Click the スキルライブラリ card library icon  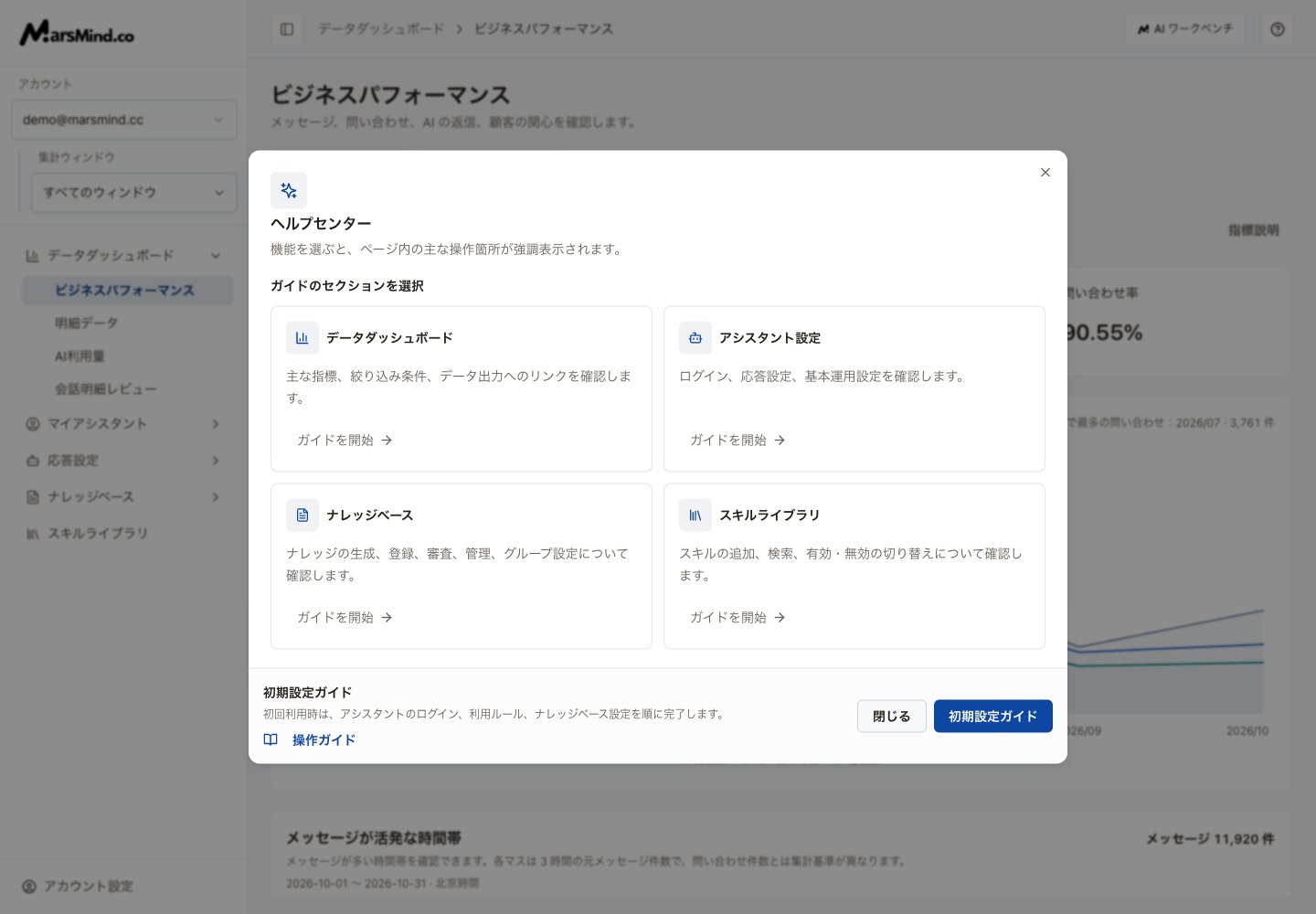coord(695,515)
